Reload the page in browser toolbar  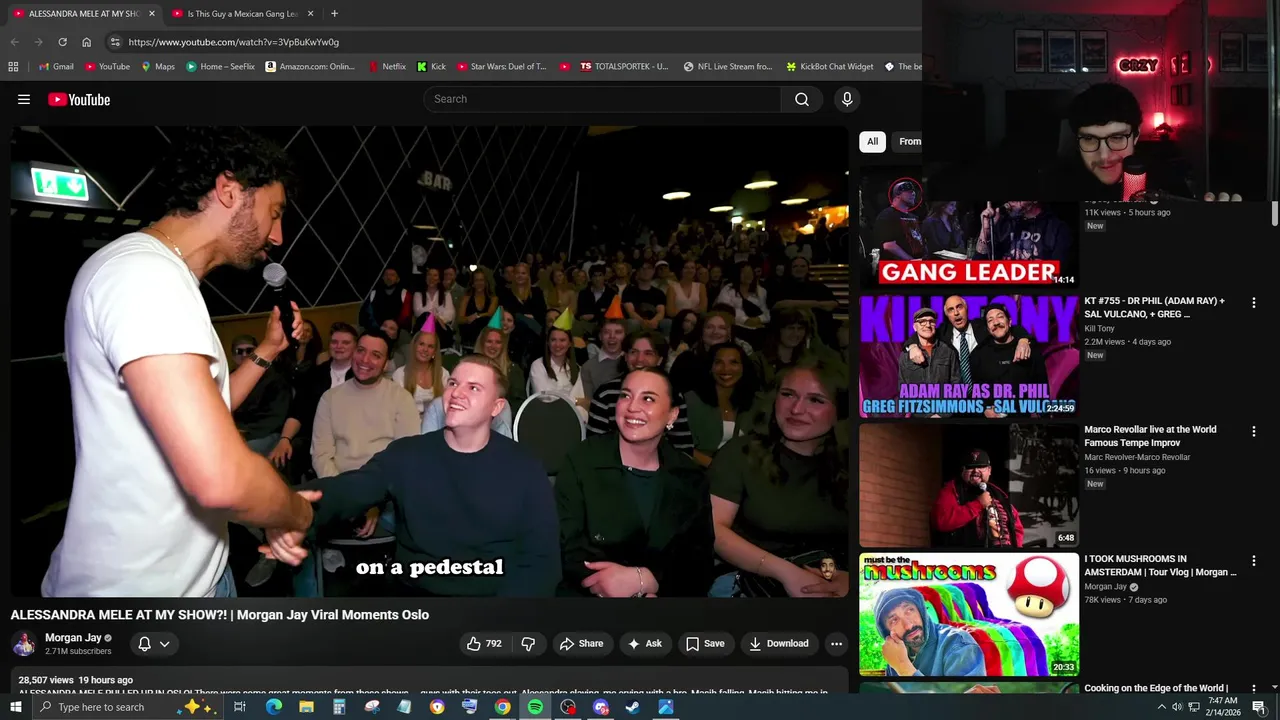tap(62, 42)
